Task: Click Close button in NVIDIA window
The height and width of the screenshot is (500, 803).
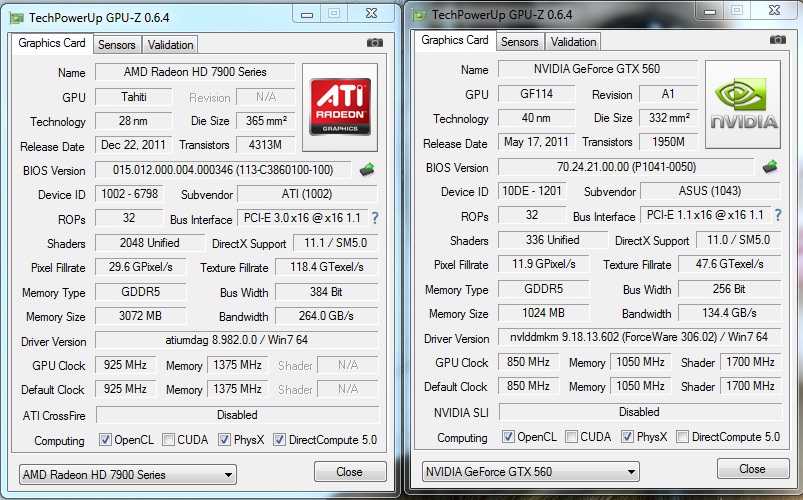Action: pyautogui.click(x=753, y=469)
